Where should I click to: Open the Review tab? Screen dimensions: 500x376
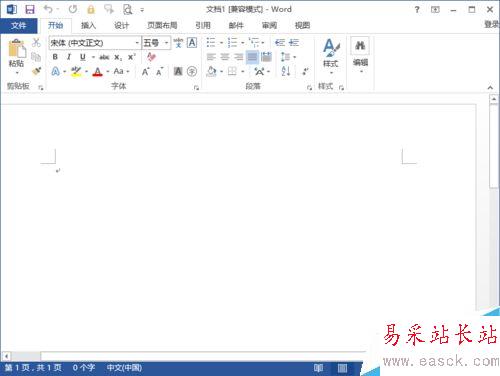[269, 25]
